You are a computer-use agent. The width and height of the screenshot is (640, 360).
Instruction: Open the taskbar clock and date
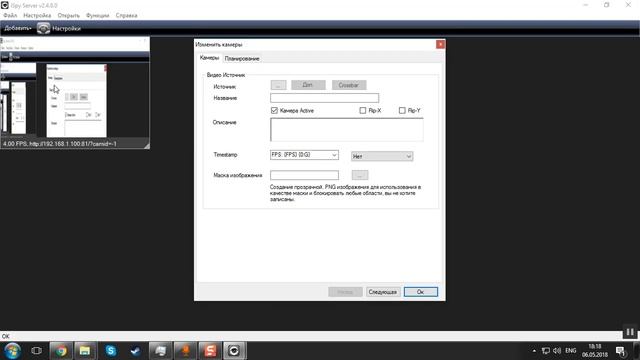(595, 351)
